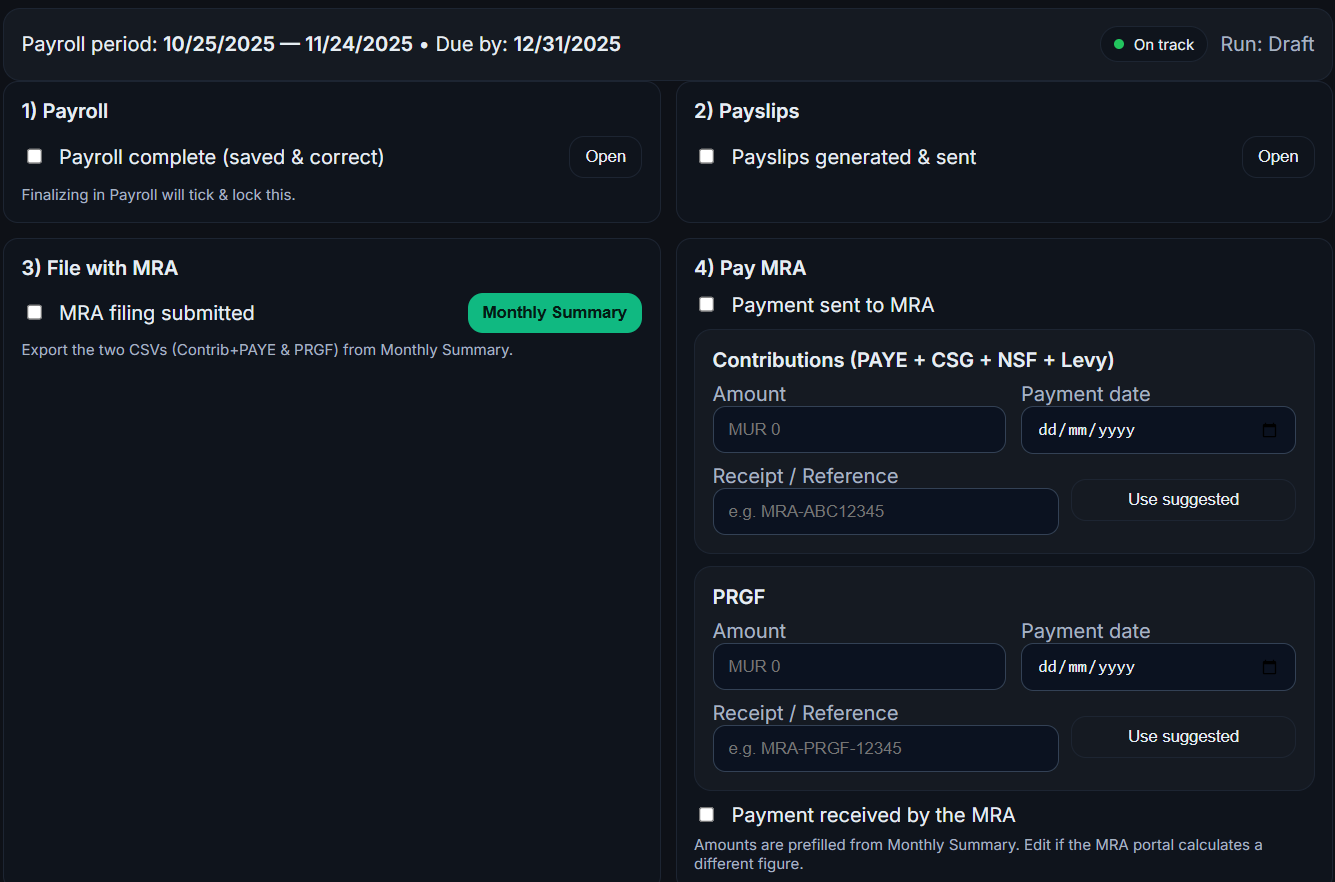Mark MRA filing submitted
This screenshot has height=882, width=1335.
coord(34,312)
